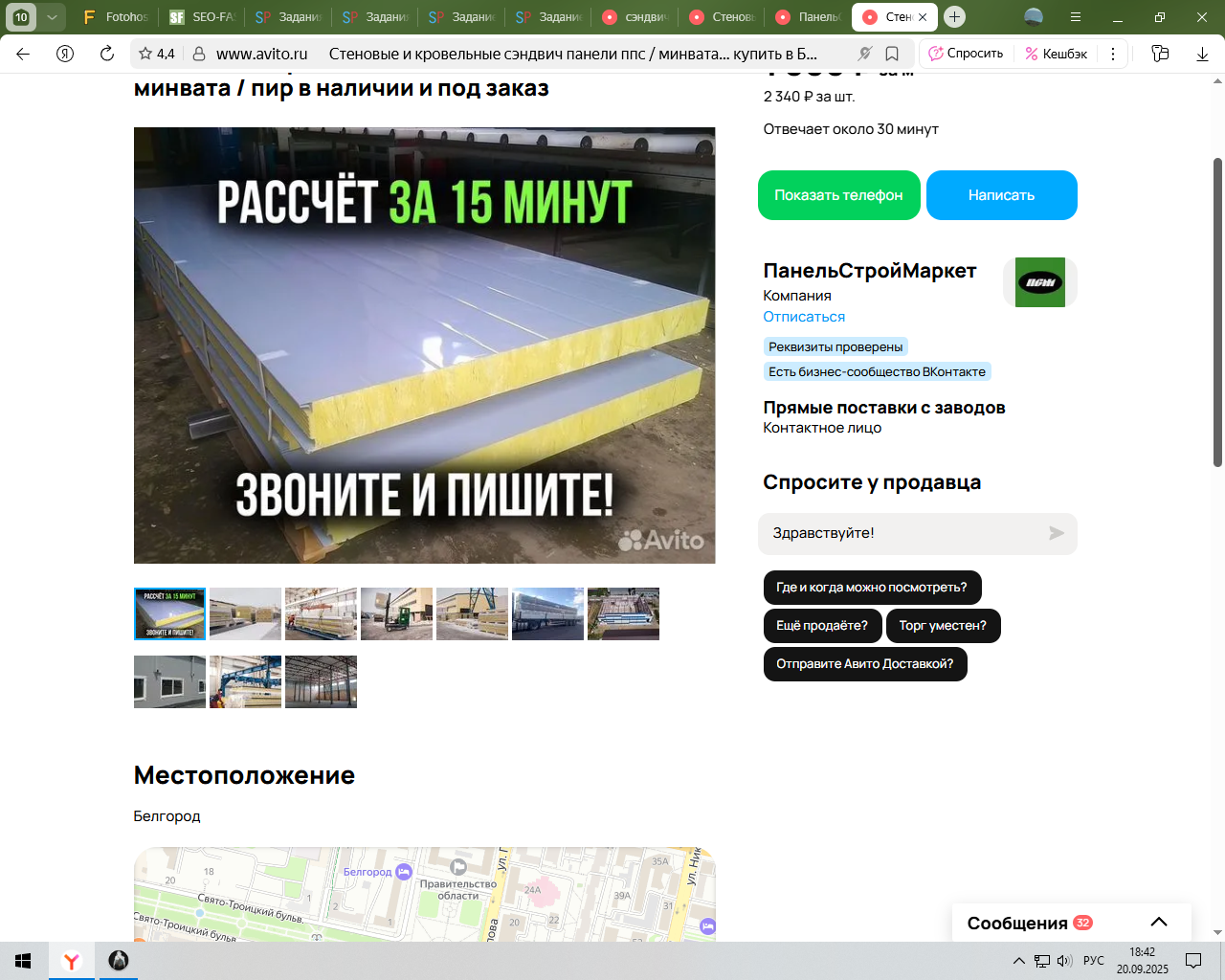Click the Спросить assistant button

click(x=966, y=54)
